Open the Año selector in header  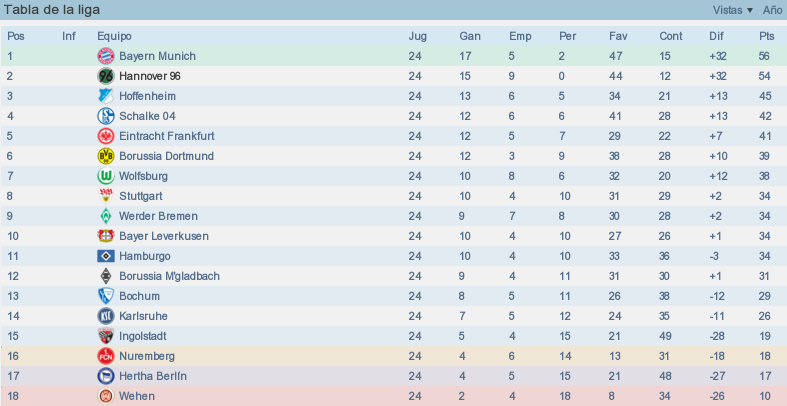772,10
